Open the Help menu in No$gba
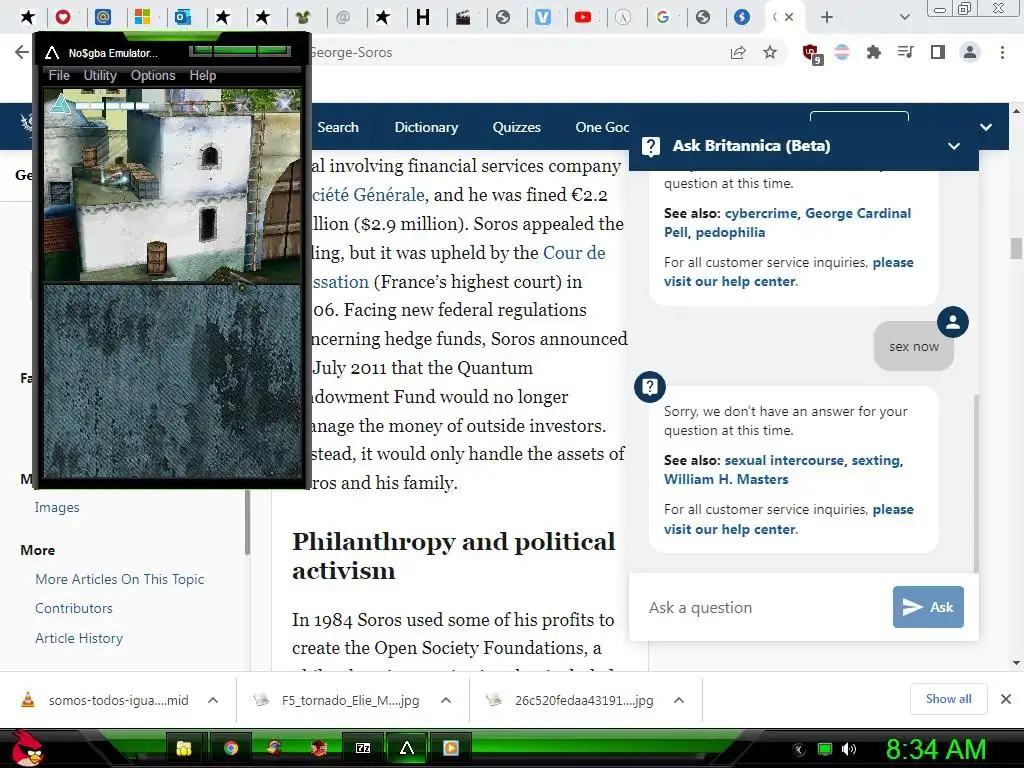Image resolution: width=1024 pixels, height=768 pixels. click(x=202, y=75)
